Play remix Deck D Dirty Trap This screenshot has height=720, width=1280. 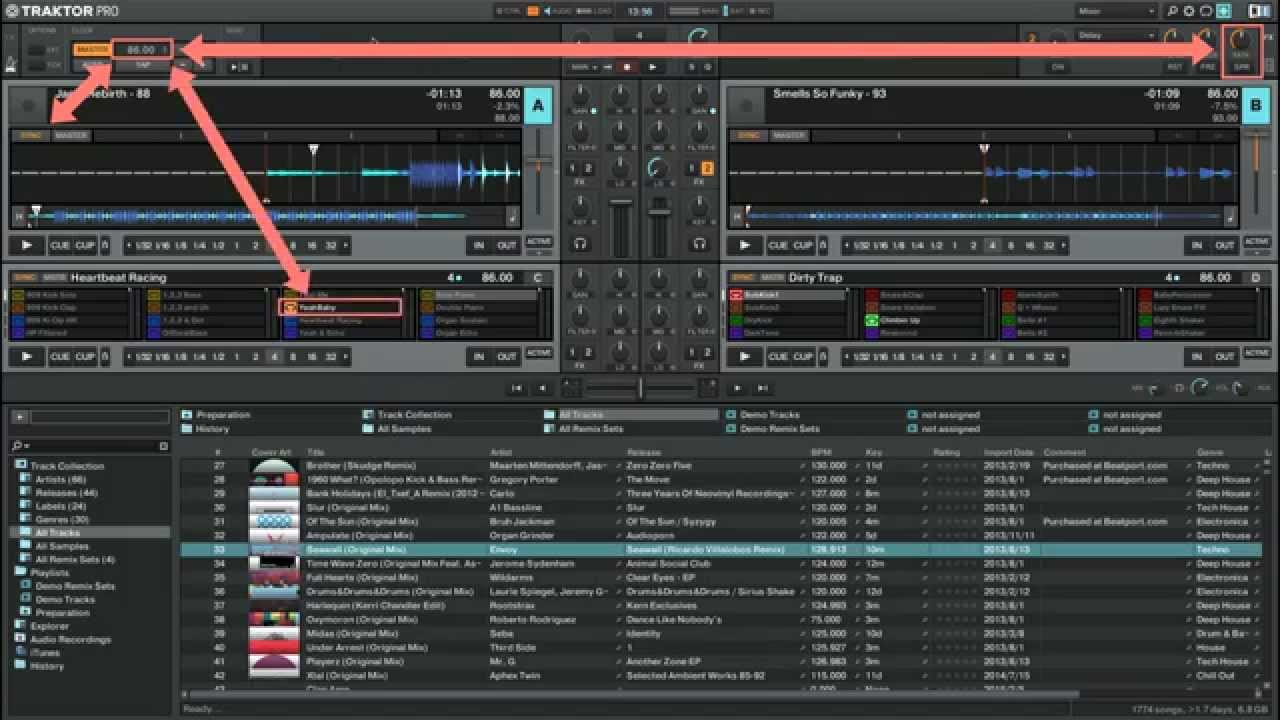[x=744, y=356]
